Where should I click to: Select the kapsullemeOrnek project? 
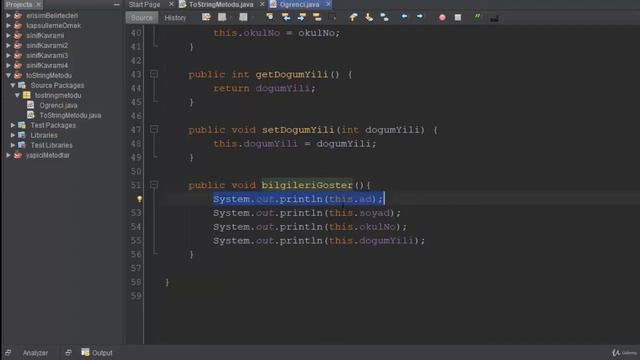click(53, 26)
